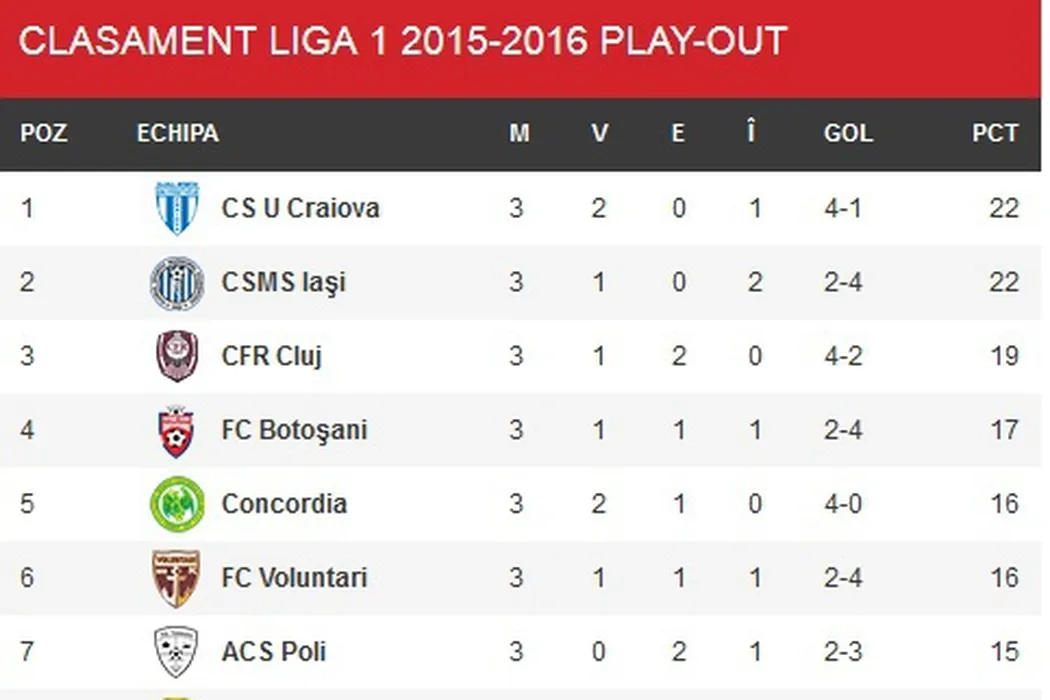Screen dimensions: 1050x700
Task: Click the ECHIPA column header
Action: 177,133
